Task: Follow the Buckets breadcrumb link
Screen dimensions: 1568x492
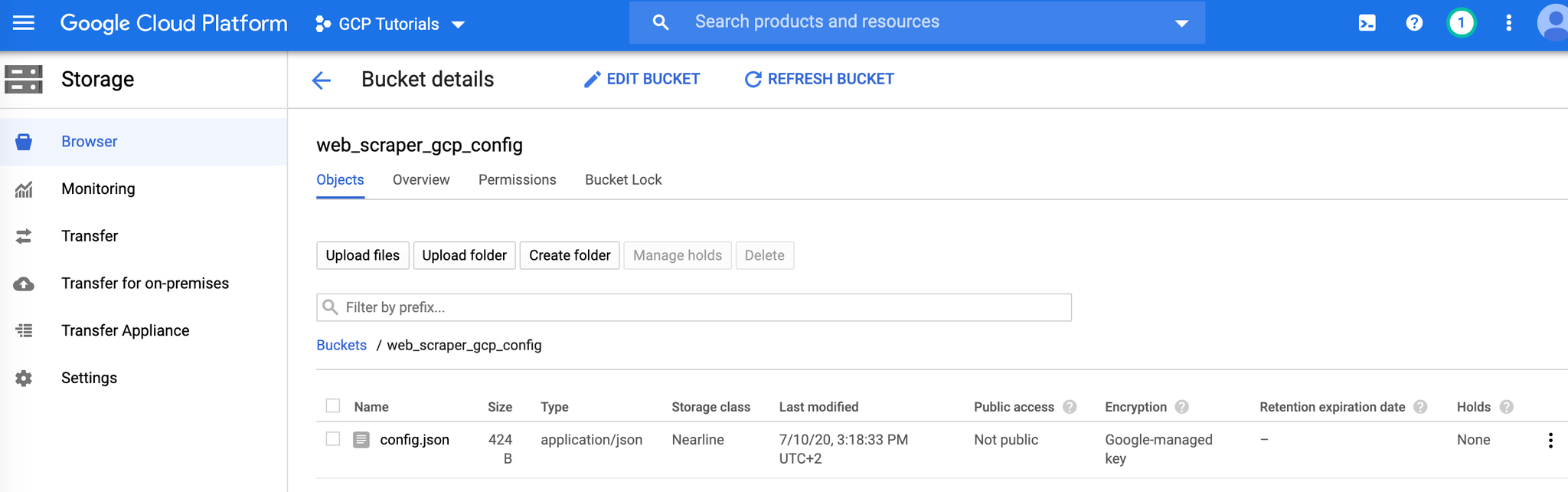Action: point(341,346)
